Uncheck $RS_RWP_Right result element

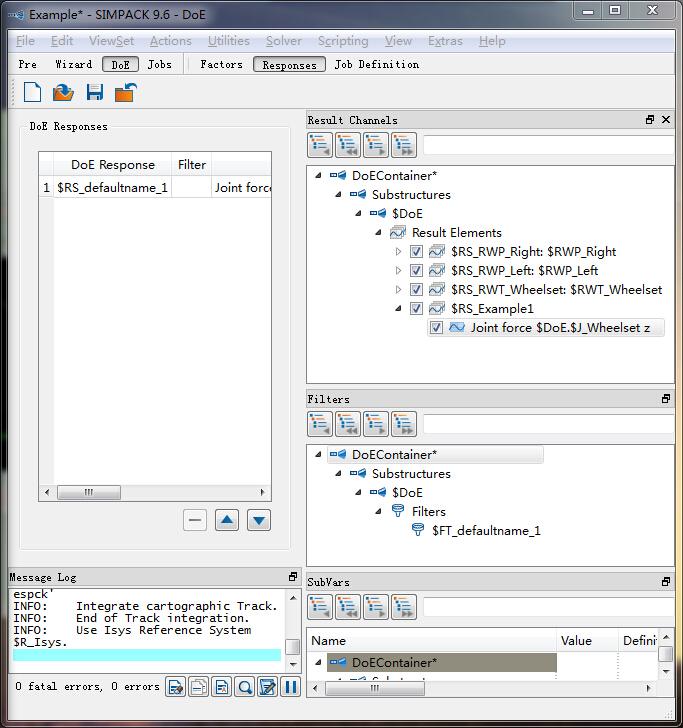(416, 252)
